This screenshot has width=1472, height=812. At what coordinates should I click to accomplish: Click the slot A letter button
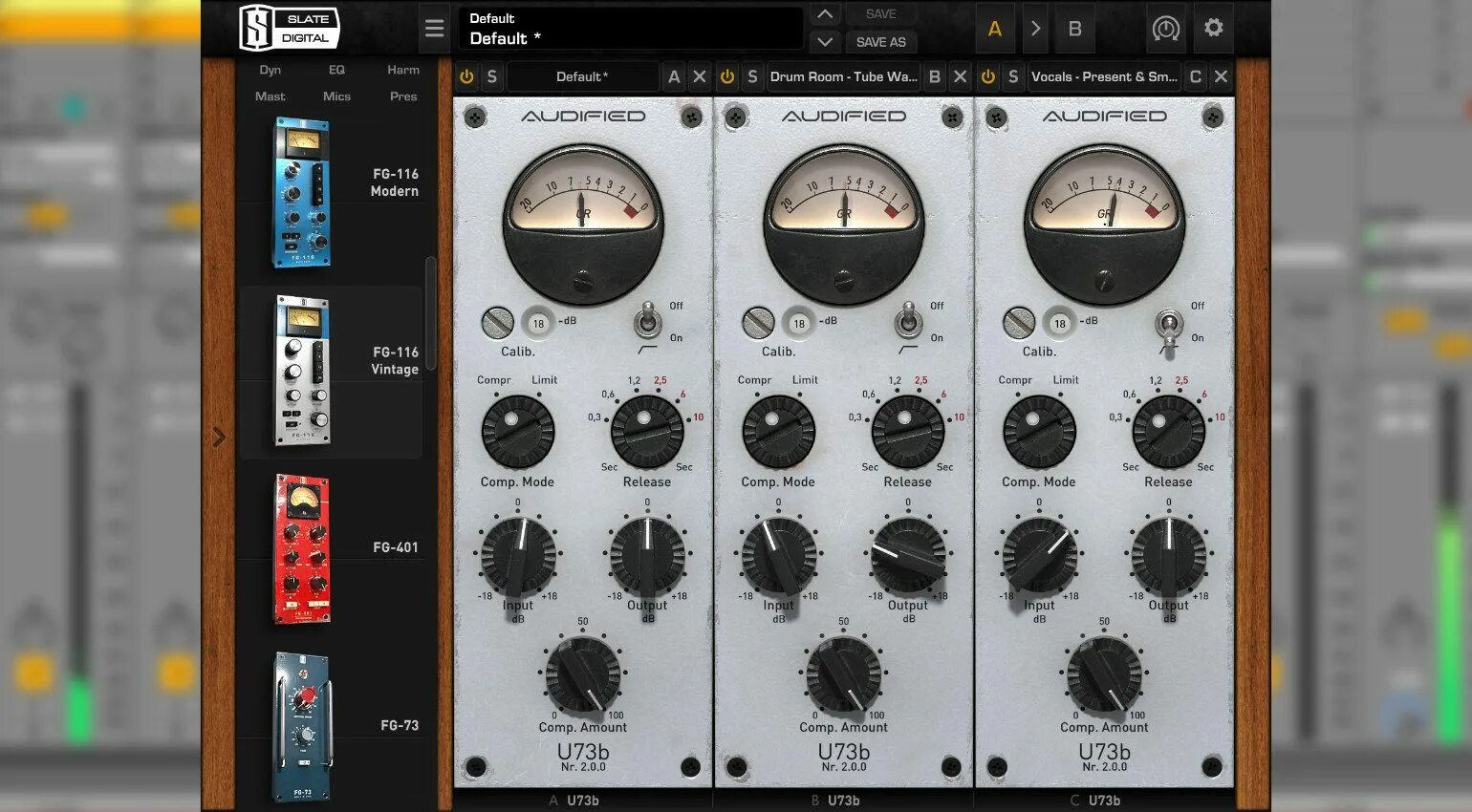674,76
